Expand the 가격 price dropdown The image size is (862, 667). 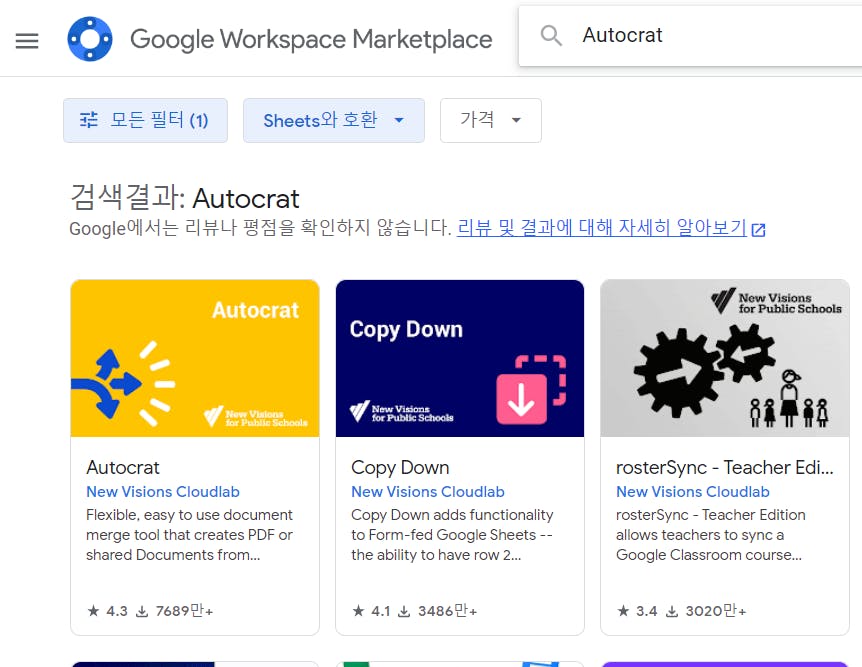coord(490,120)
